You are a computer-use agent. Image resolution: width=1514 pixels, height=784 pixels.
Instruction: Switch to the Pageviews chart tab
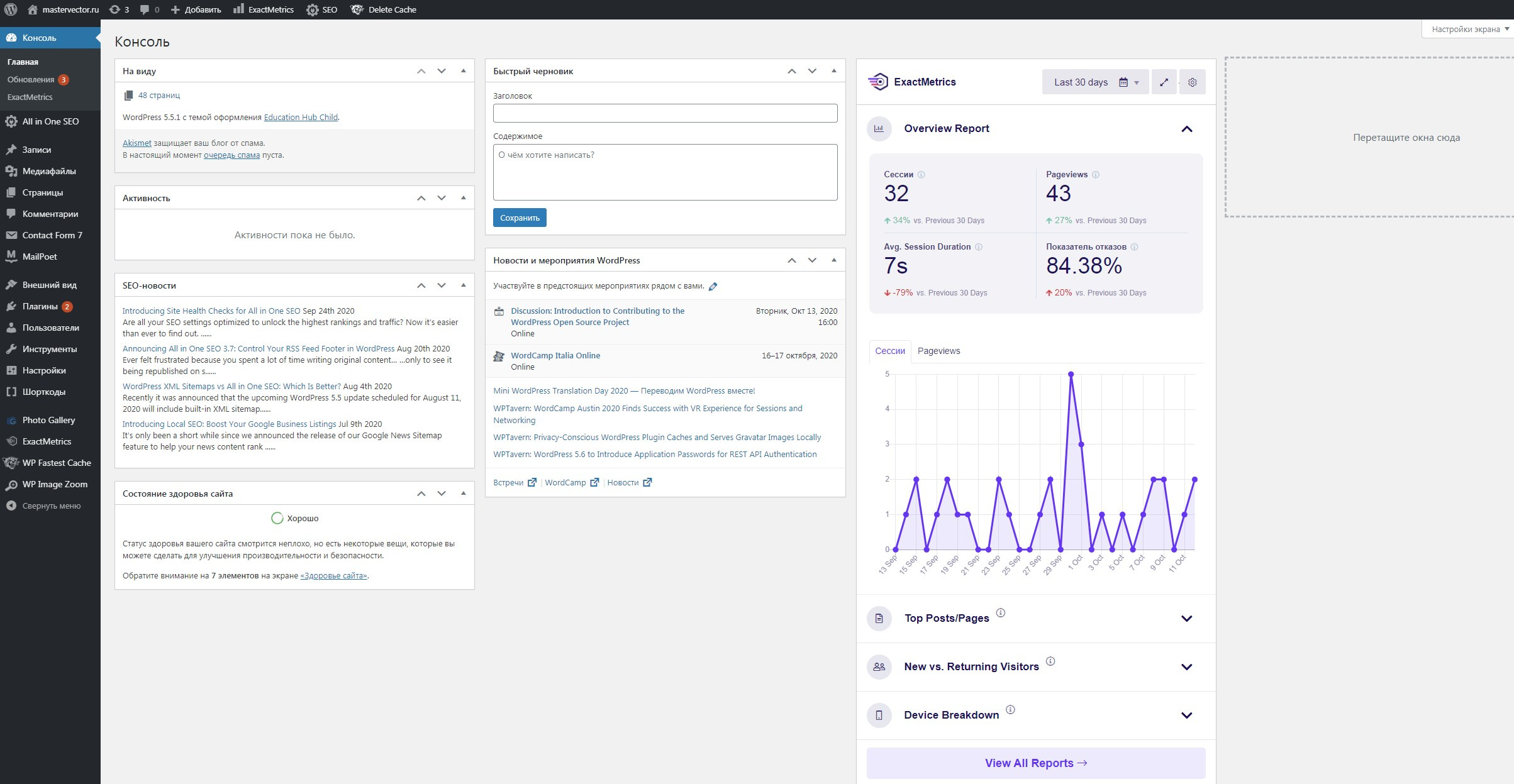point(938,351)
